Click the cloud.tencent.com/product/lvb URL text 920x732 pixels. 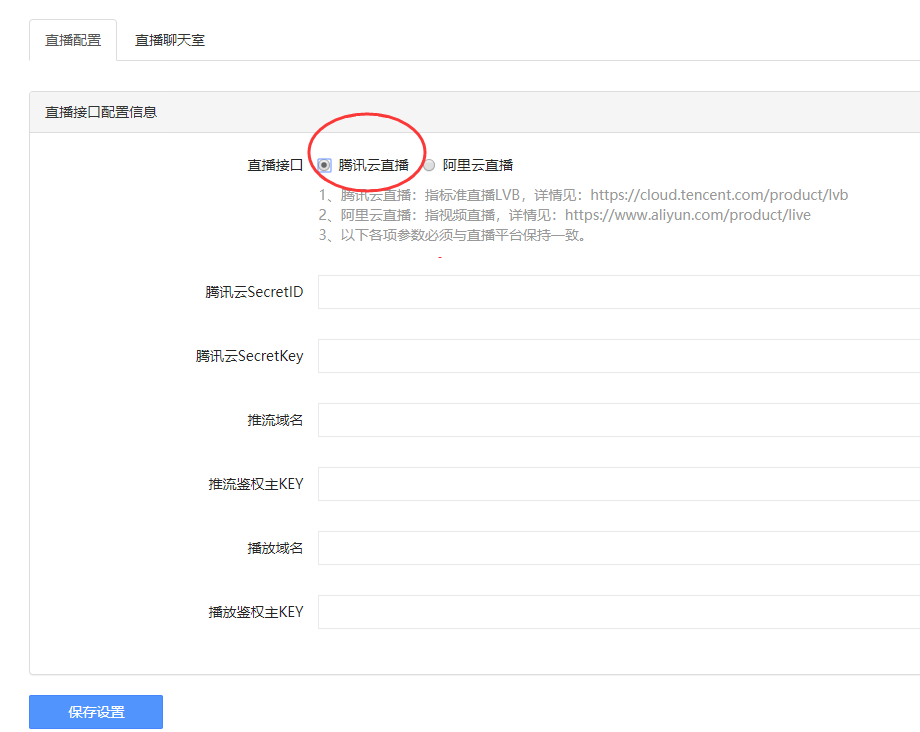pos(719,195)
